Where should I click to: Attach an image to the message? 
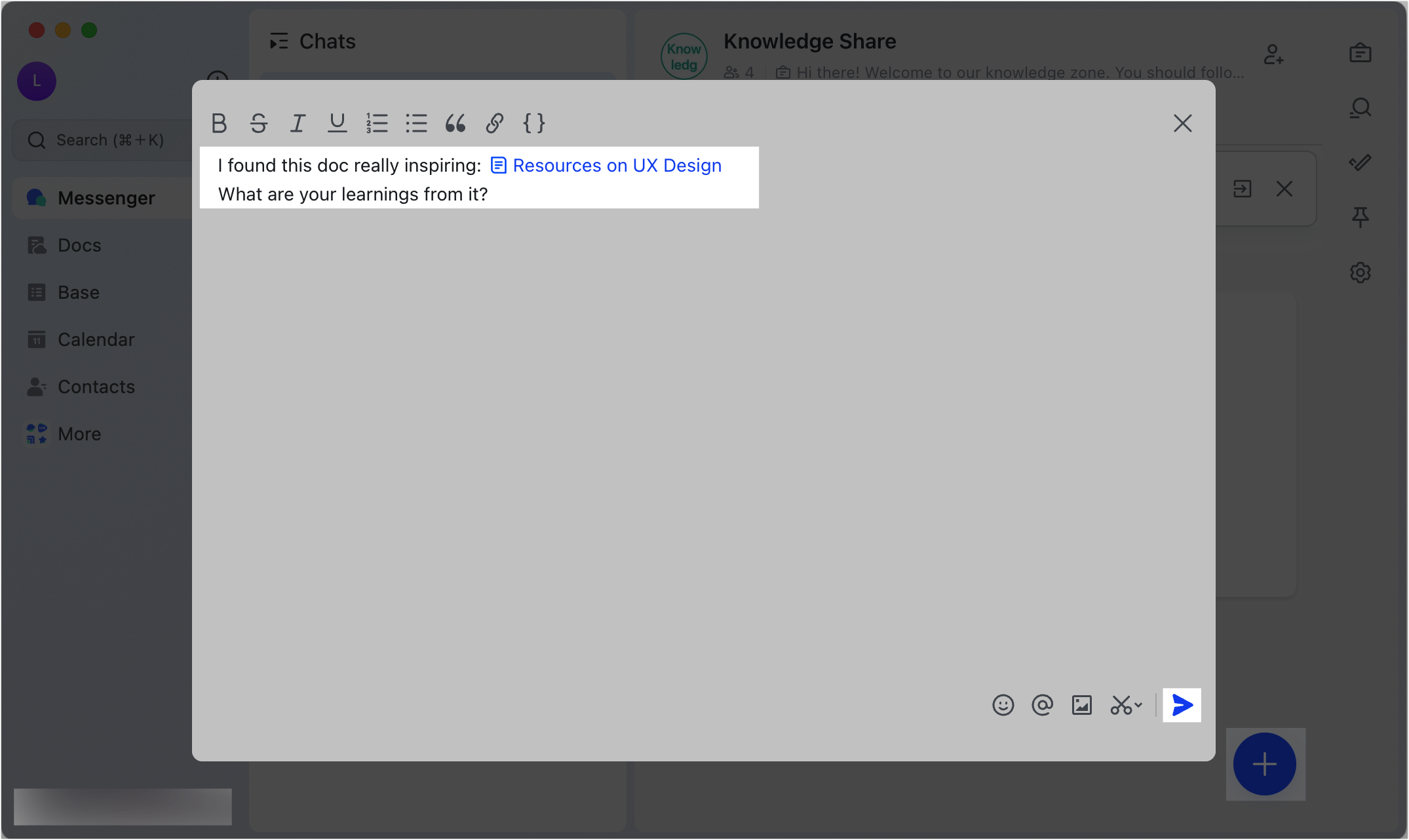[x=1082, y=705]
